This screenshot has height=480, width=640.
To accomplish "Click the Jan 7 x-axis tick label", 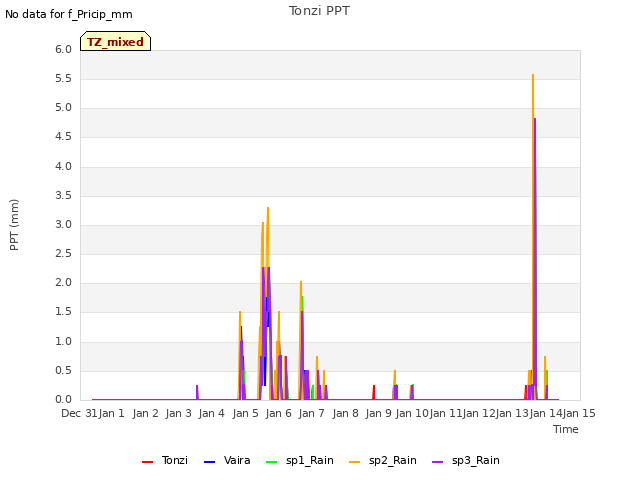I will click(x=311, y=413).
